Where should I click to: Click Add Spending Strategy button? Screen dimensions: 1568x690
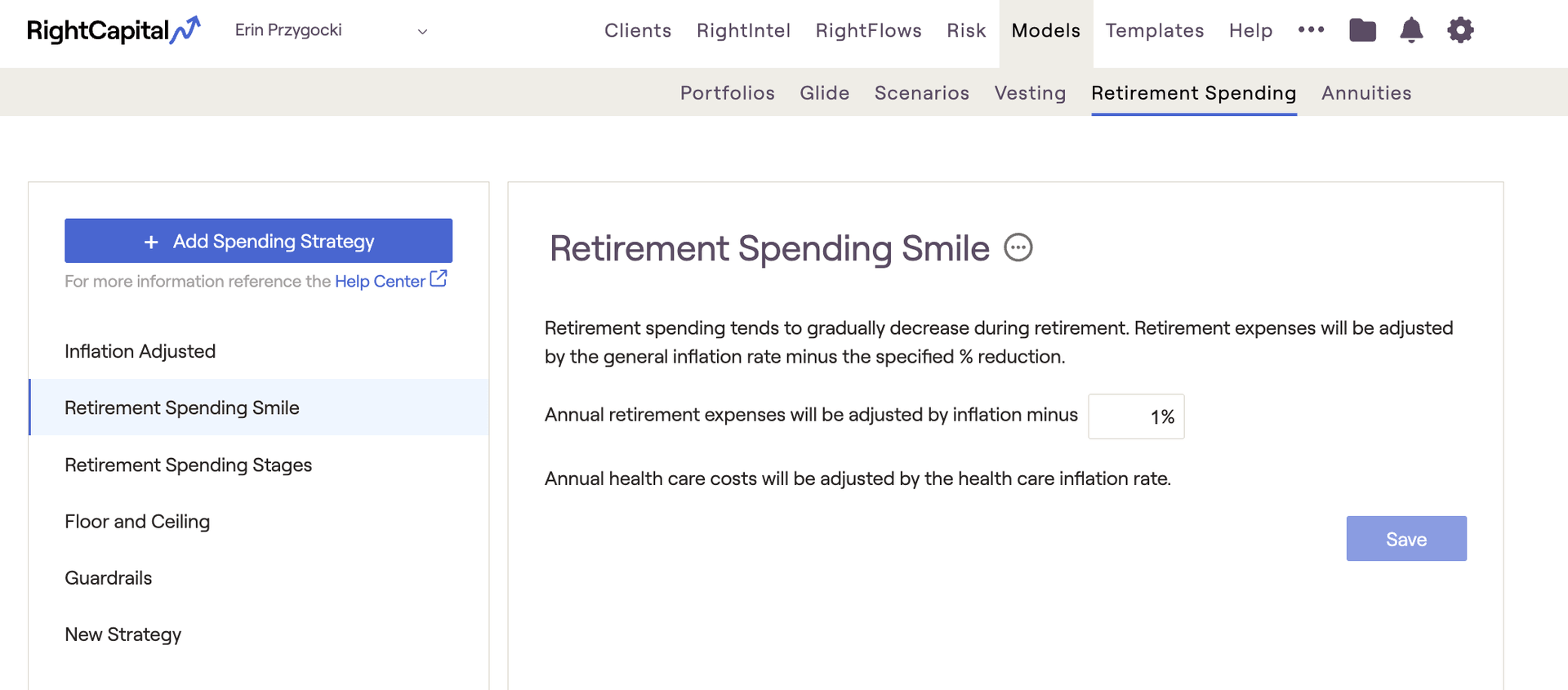(x=258, y=241)
